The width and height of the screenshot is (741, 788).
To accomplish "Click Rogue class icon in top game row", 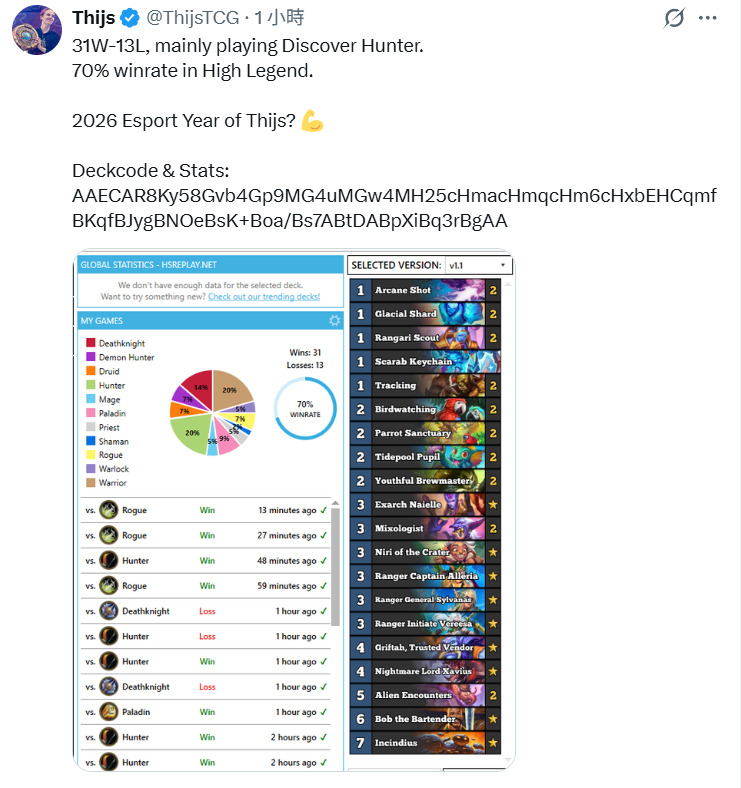I will (109, 510).
